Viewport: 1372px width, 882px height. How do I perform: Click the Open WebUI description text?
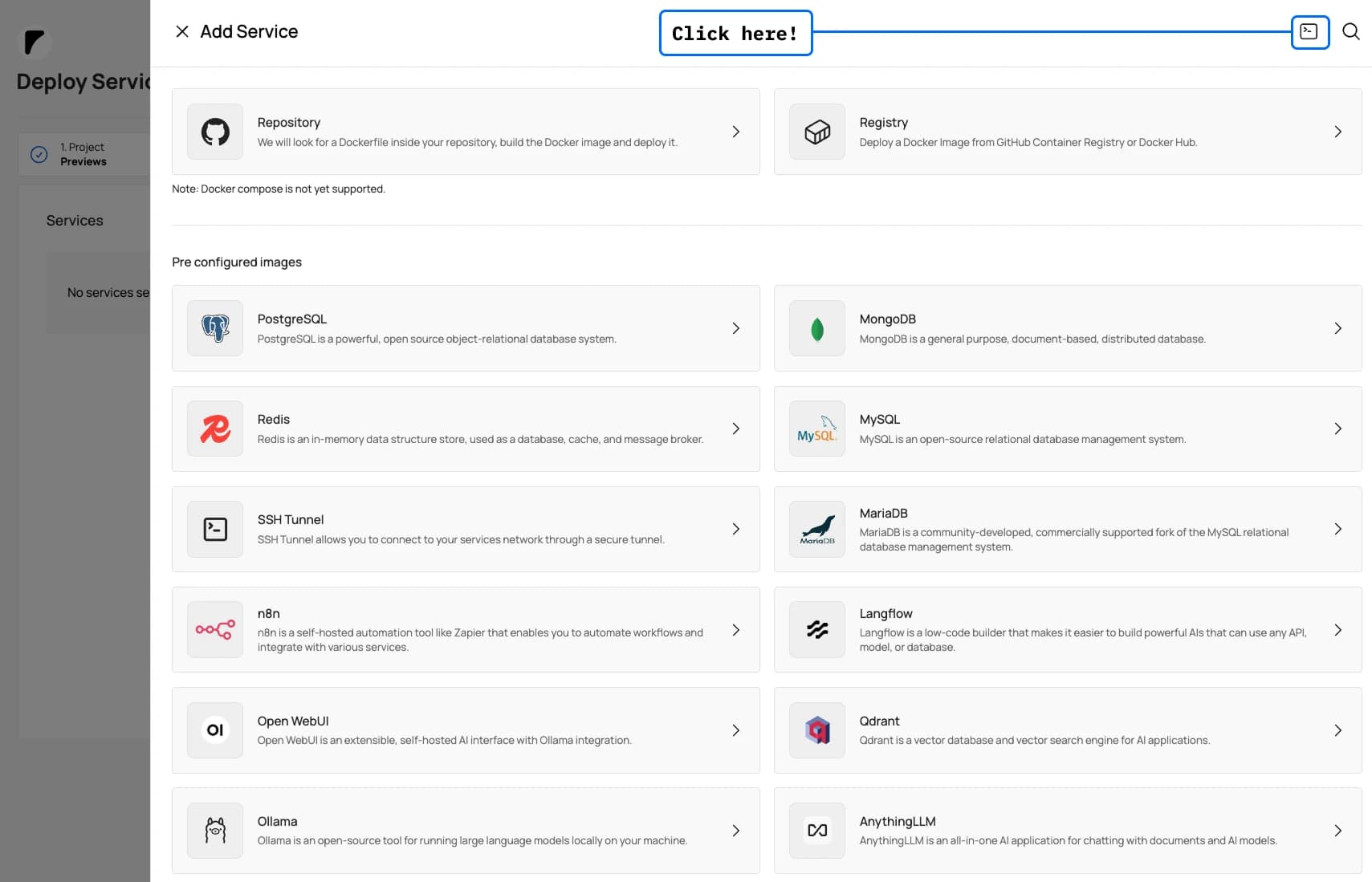pyautogui.click(x=445, y=740)
